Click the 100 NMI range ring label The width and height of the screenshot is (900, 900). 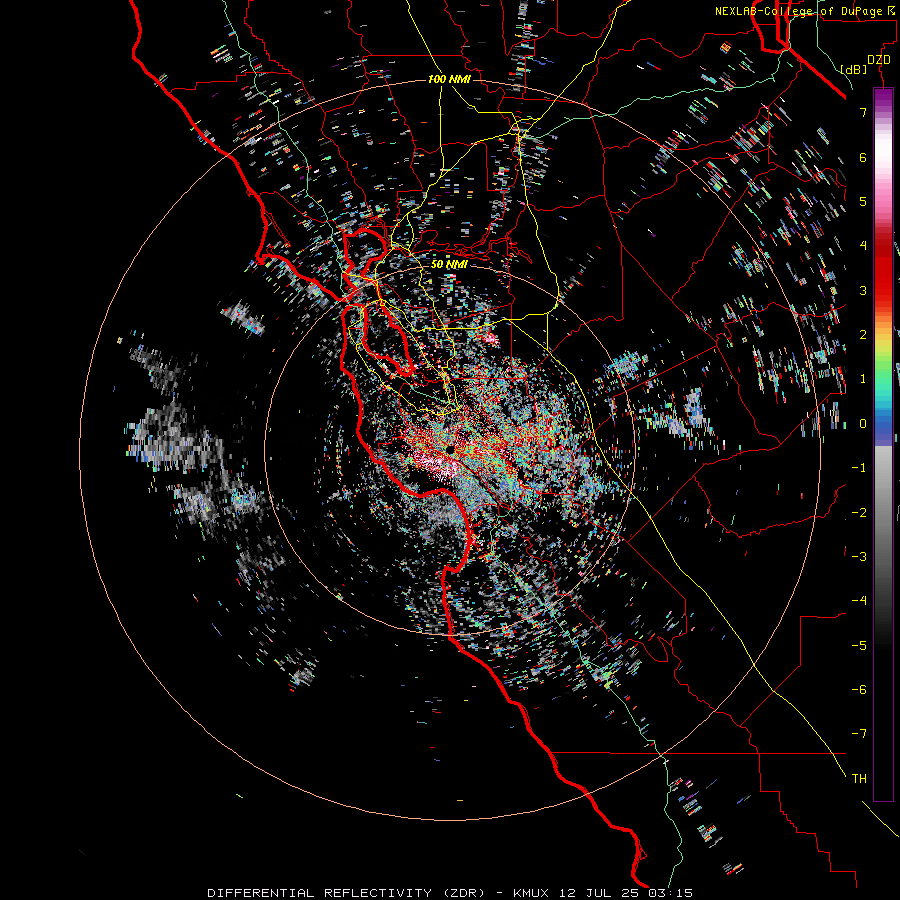(x=449, y=79)
